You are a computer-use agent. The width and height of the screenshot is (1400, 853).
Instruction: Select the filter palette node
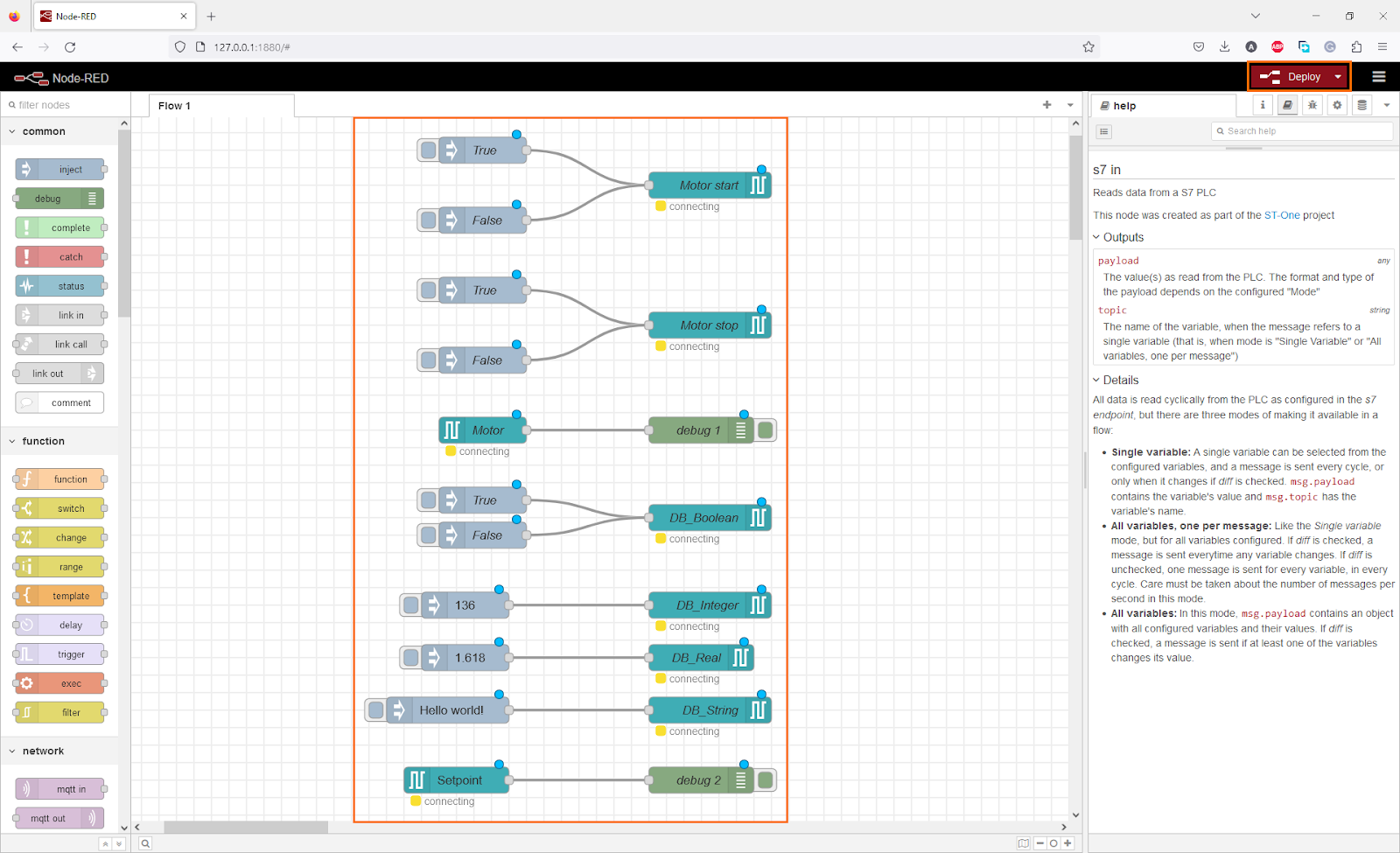point(59,712)
